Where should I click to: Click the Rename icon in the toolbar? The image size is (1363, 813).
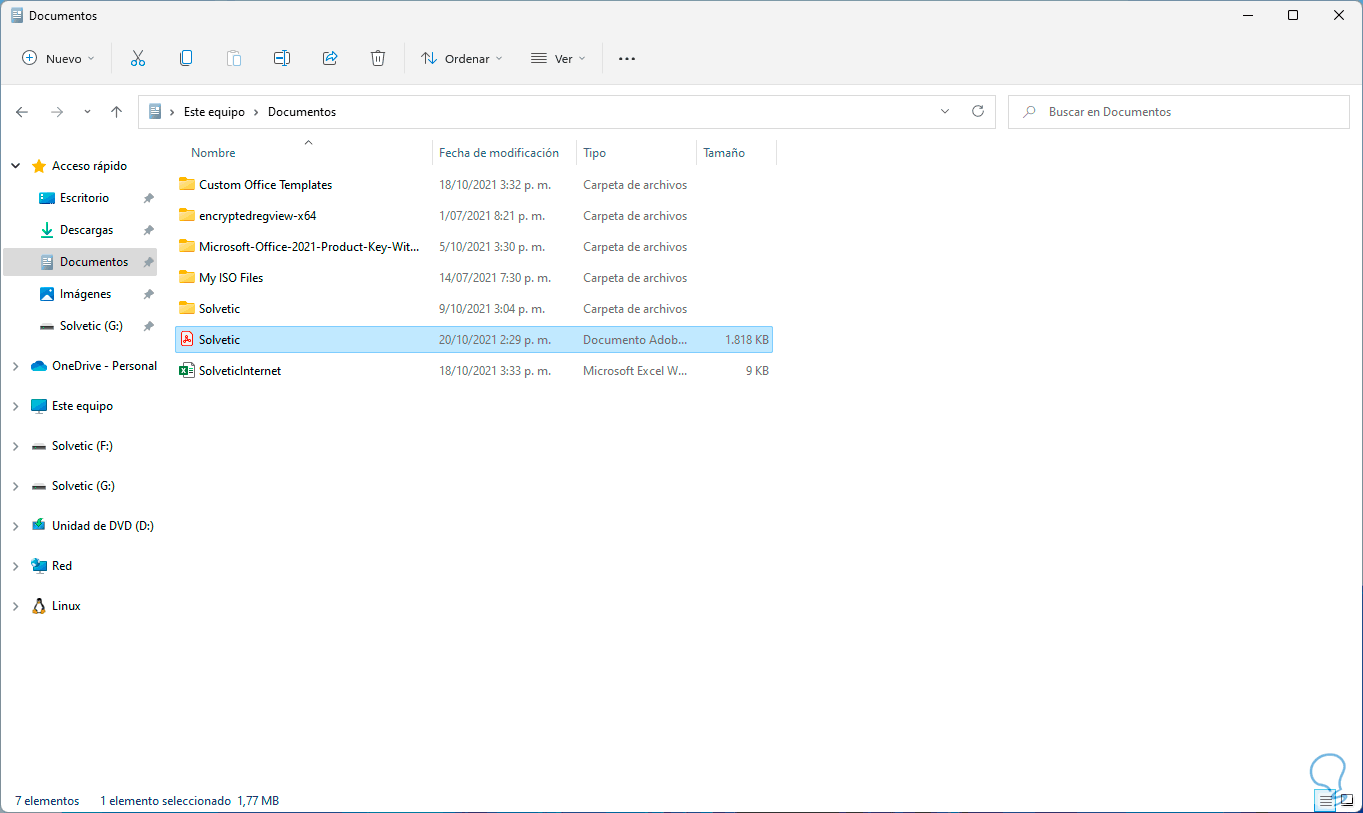point(282,59)
